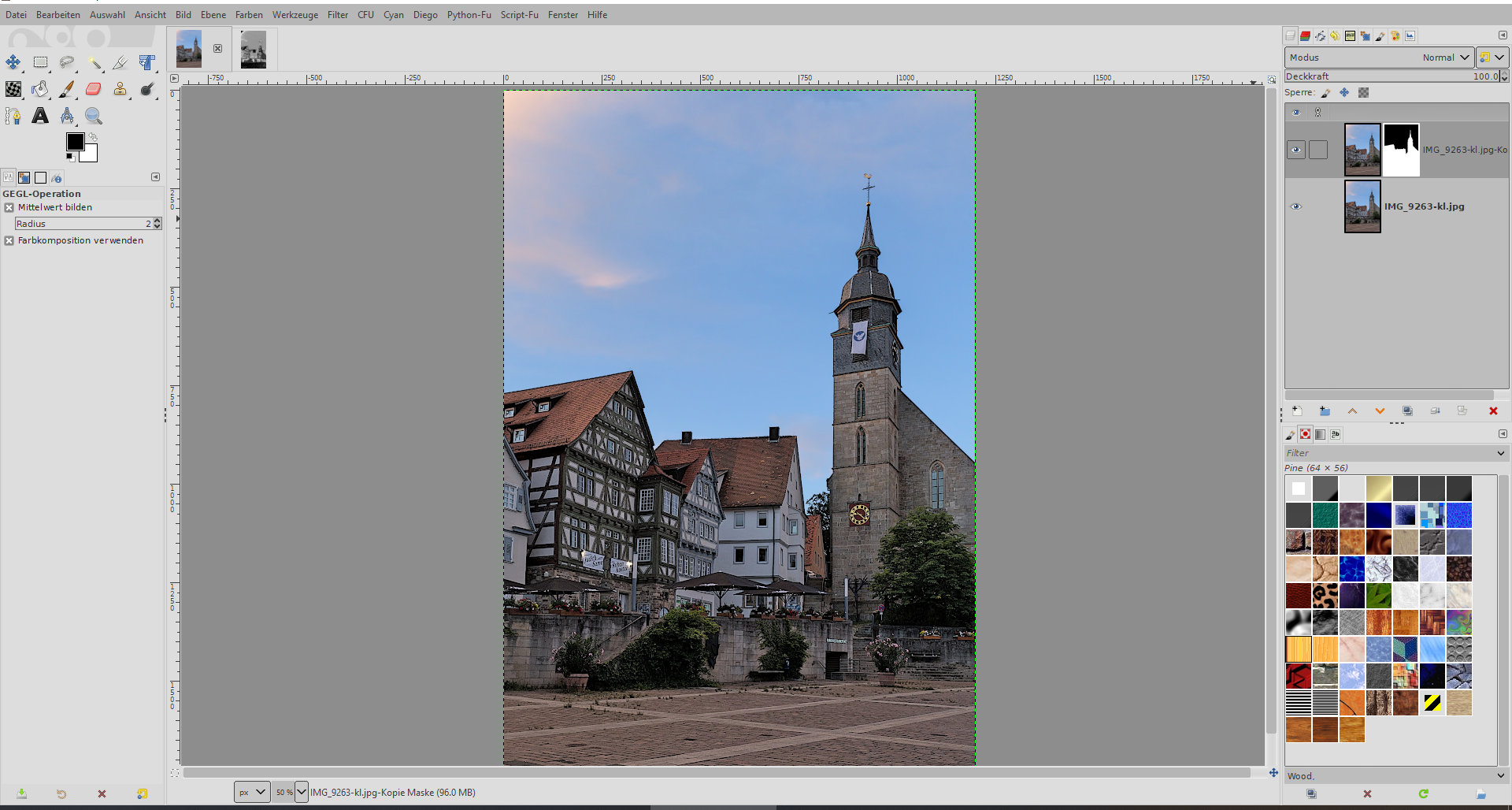Select the Eraser tool in the toolbox
The width and height of the screenshot is (1512, 810).
coord(94,89)
